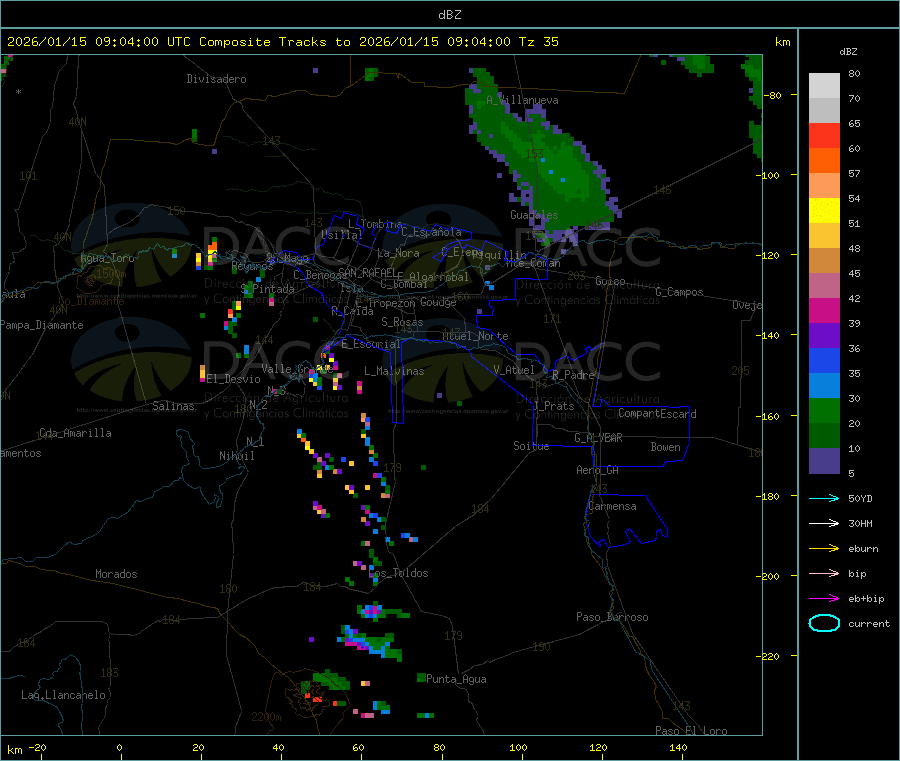
Task: Click the 'G_ALVEAR' location label
Action: tap(599, 438)
